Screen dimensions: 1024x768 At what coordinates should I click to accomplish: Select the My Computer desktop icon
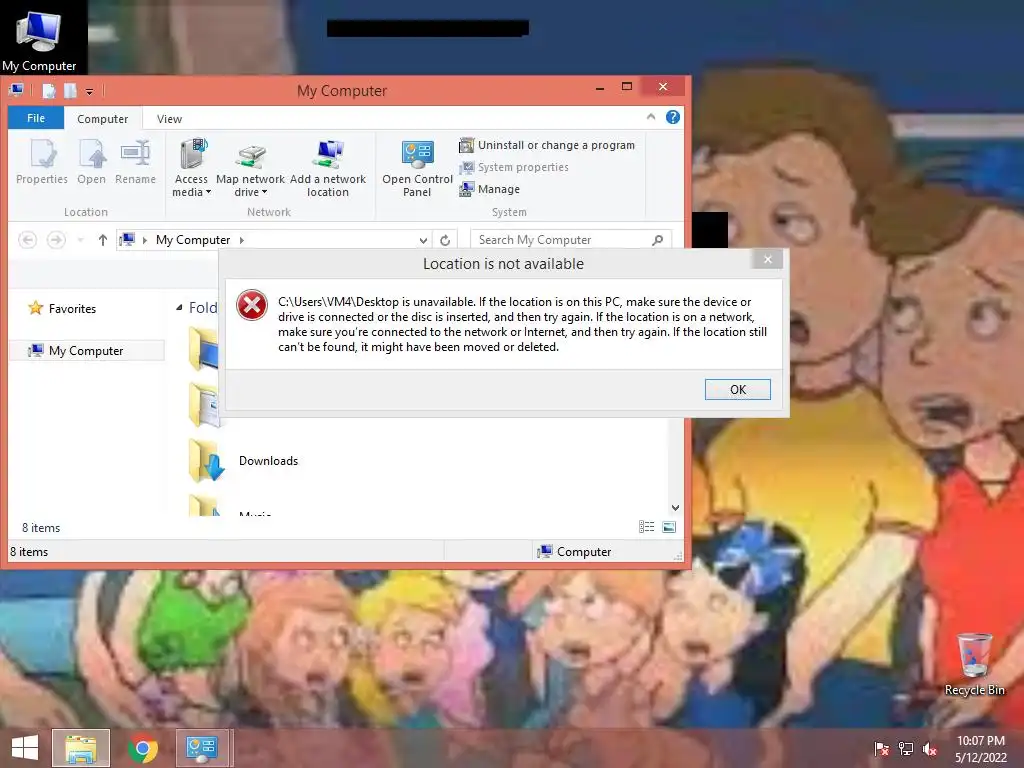pyautogui.click(x=39, y=40)
